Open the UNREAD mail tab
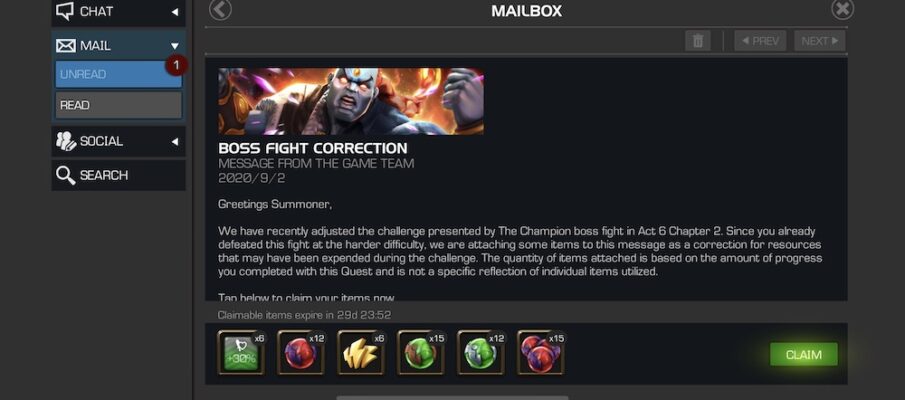 click(x=119, y=74)
